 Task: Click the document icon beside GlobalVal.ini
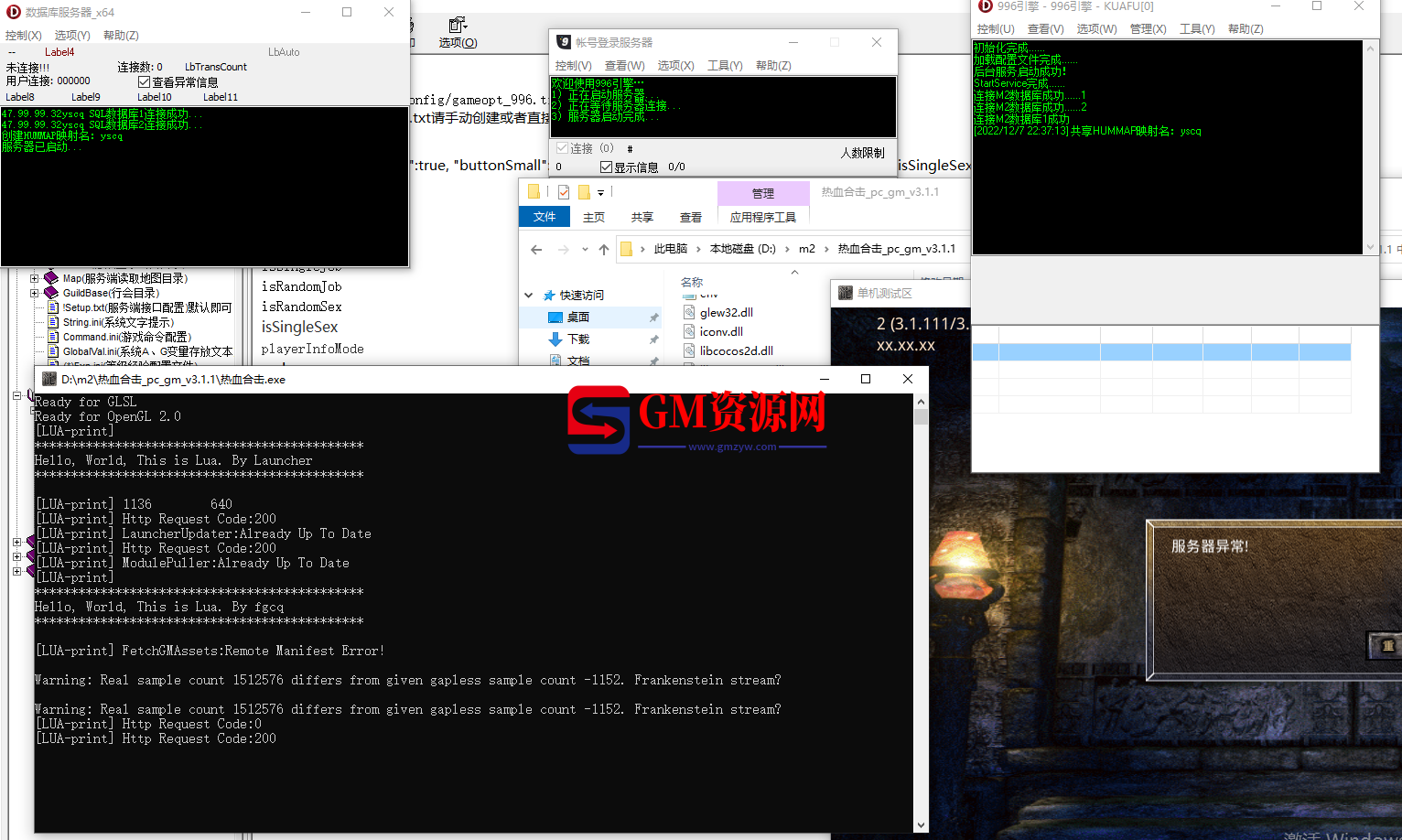54,351
